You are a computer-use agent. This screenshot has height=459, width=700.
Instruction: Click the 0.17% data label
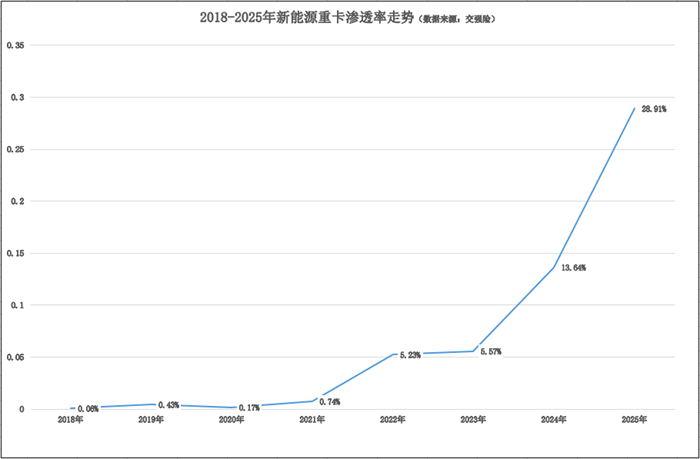point(249,407)
